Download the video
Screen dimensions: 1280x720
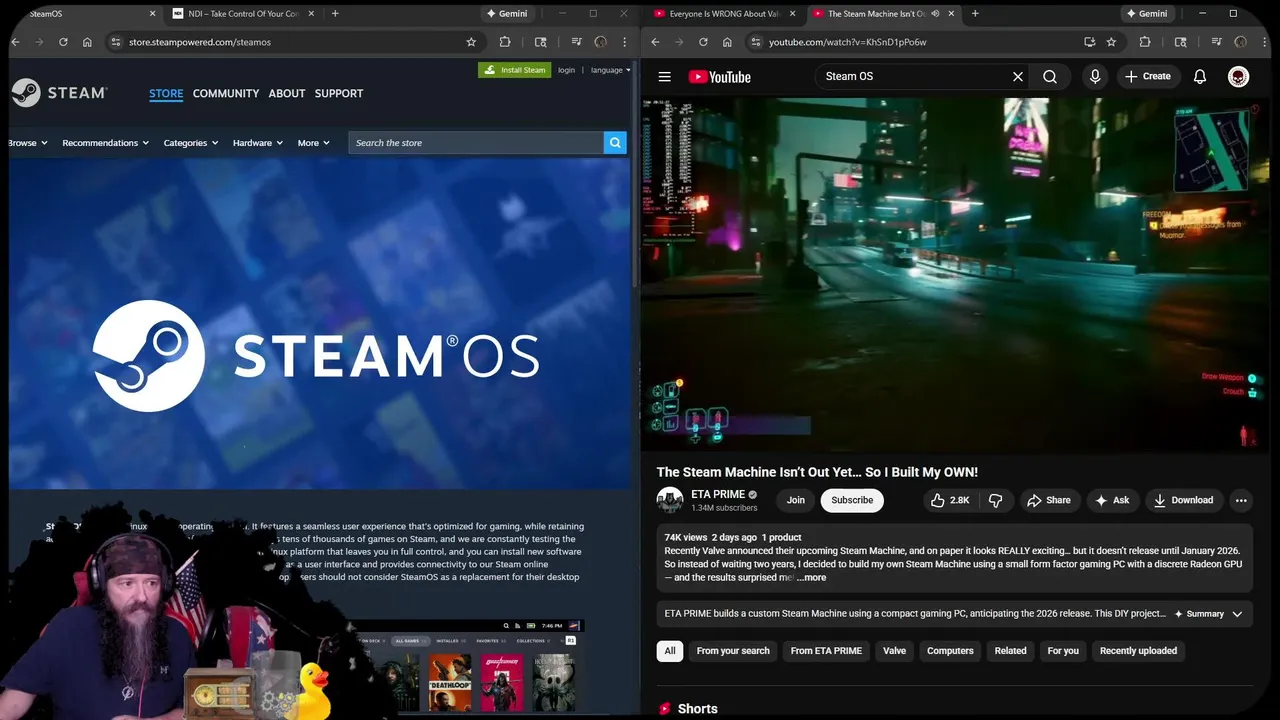1183,500
